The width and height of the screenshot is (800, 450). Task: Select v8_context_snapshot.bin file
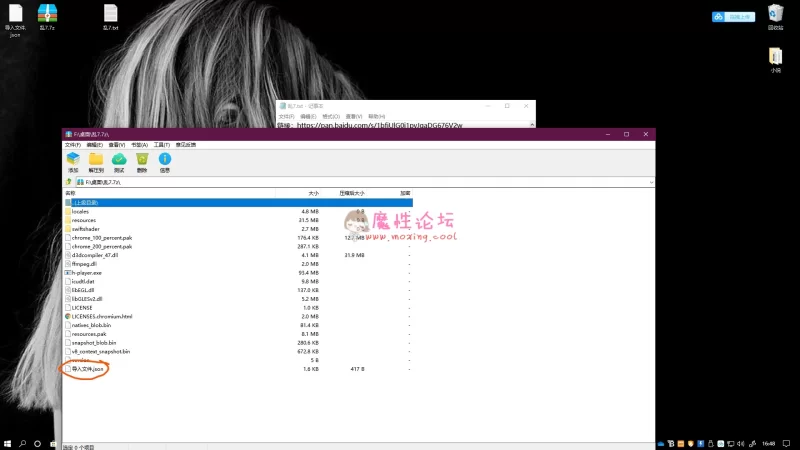pyautogui.click(x=101, y=352)
